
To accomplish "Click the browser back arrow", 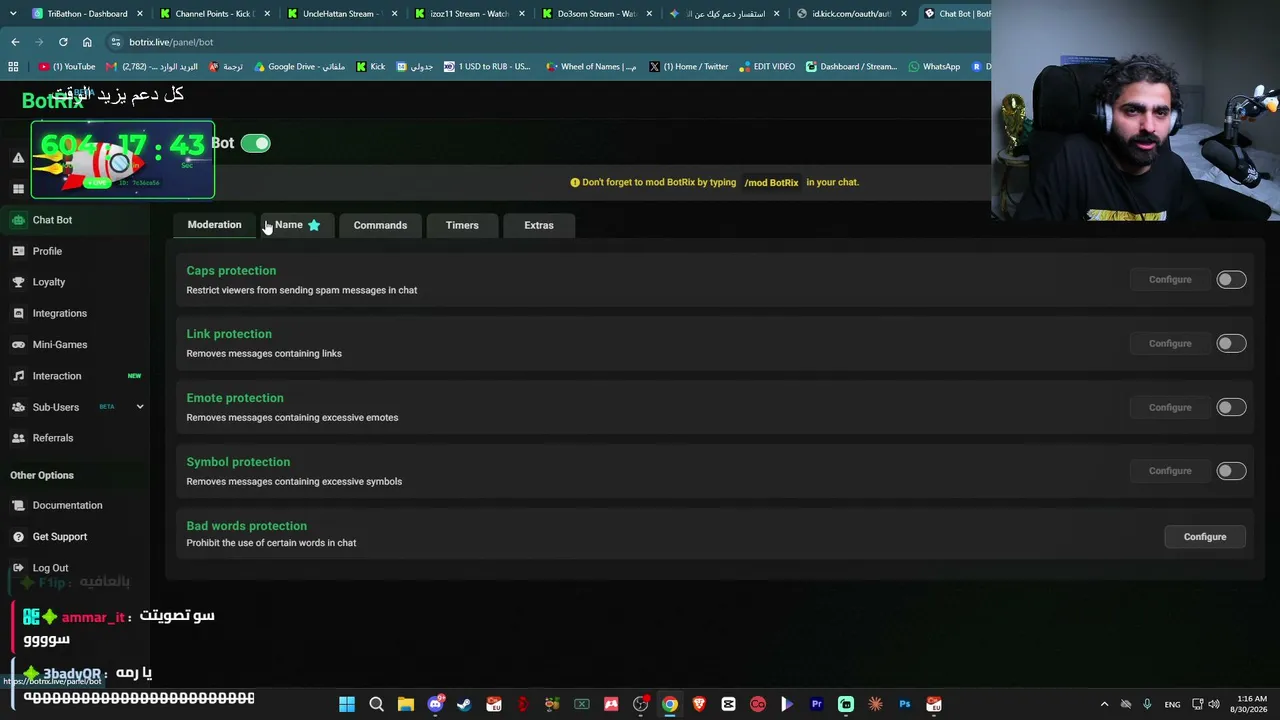I will [x=15, y=42].
